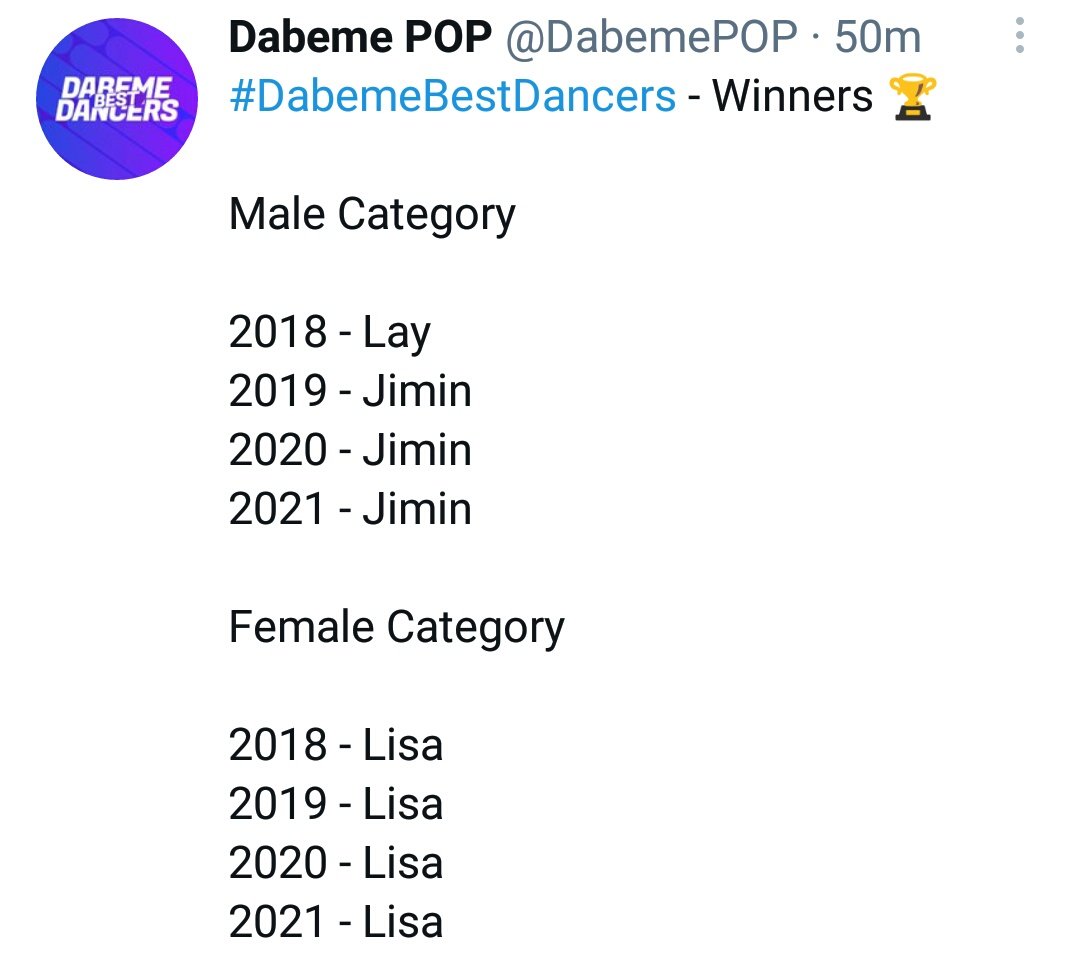Viewport: 1080px width, 969px height.
Task: Click the 50m tweet timestamp
Action: point(878,37)
